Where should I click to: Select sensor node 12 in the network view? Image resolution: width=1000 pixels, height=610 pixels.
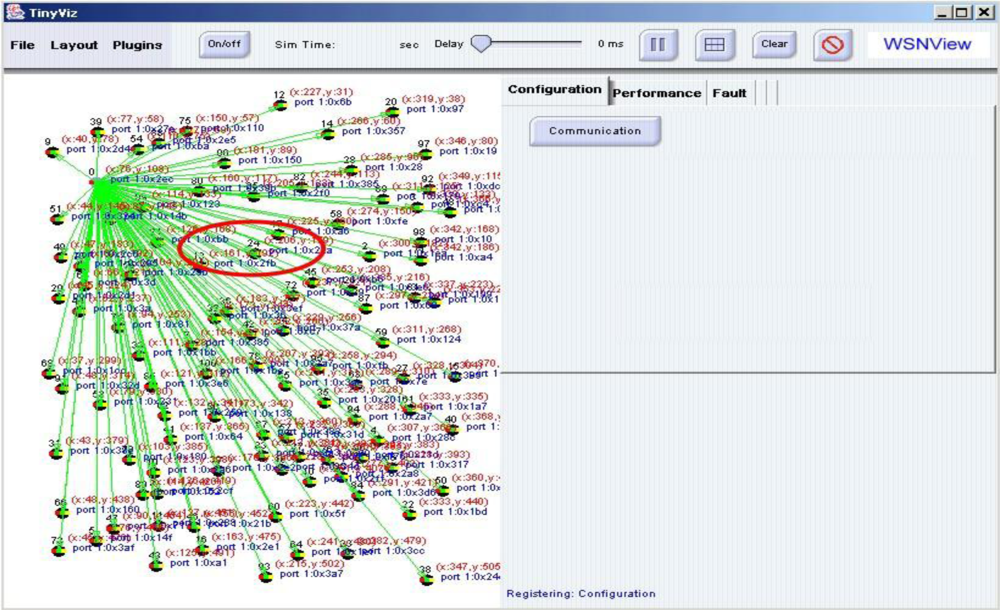click(x=281, y=105)
